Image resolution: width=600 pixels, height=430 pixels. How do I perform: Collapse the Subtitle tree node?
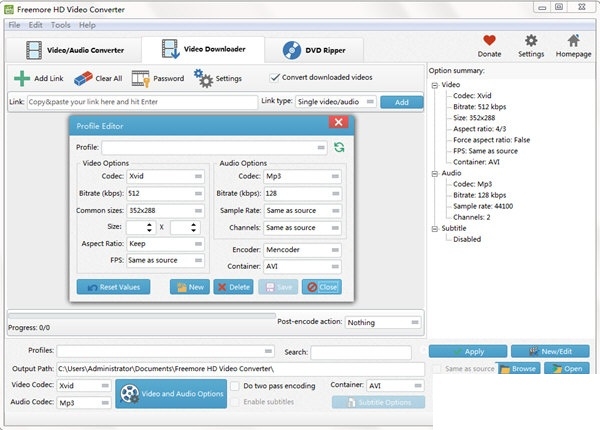click(x=435, y=229)
